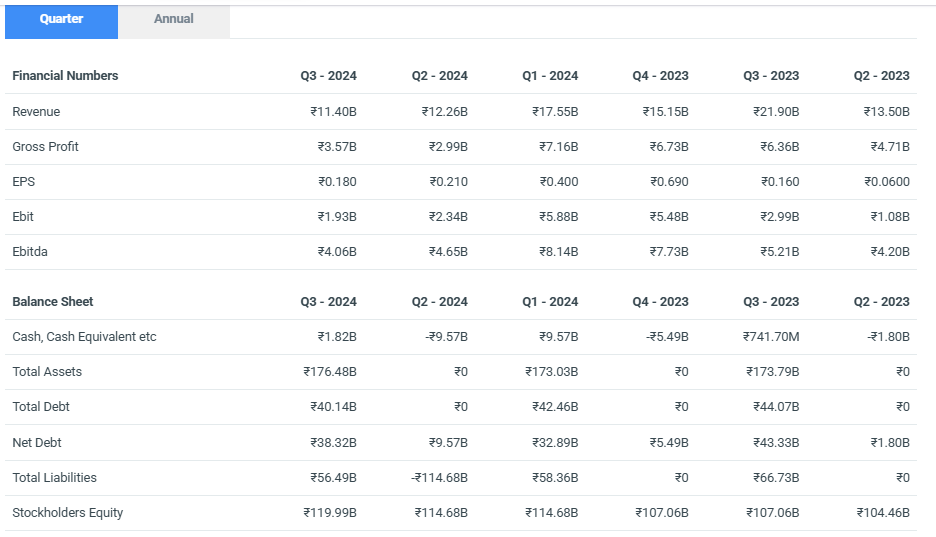The width and height of the screenshot is (936, 537).
Task: Click the Total Liabilities value -₹114.68B
Action: (438, 478)
